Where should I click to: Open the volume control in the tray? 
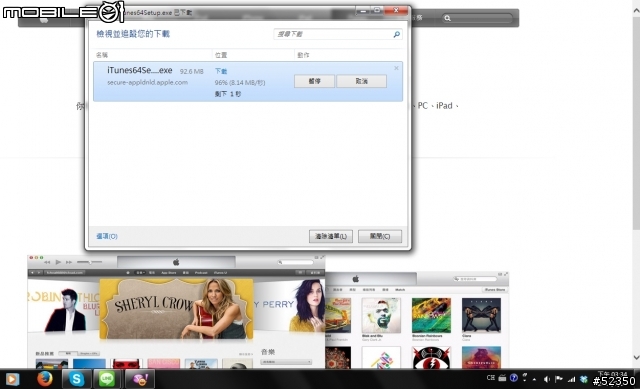click(547, 379)
